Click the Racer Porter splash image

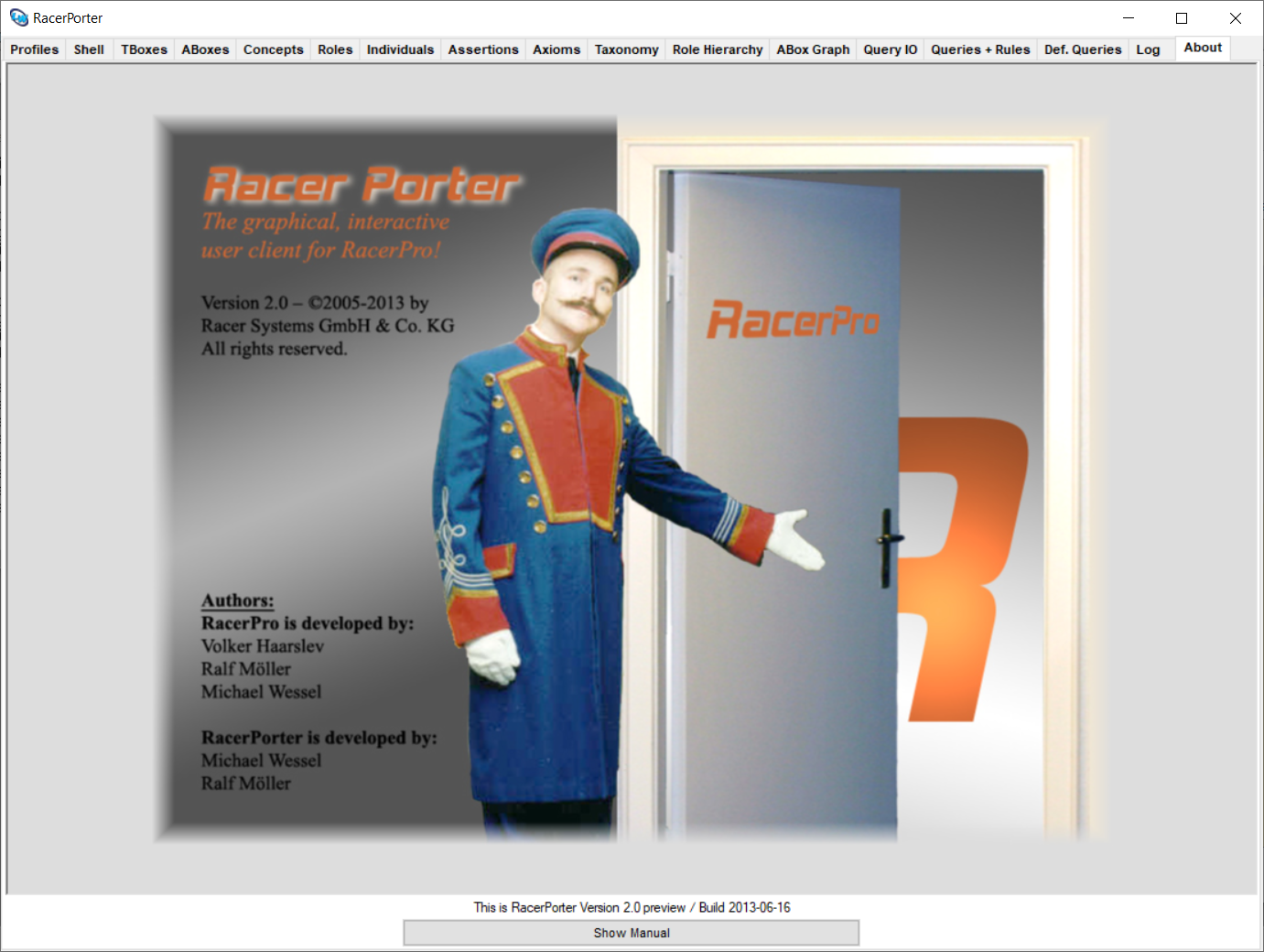click(632, 479)
